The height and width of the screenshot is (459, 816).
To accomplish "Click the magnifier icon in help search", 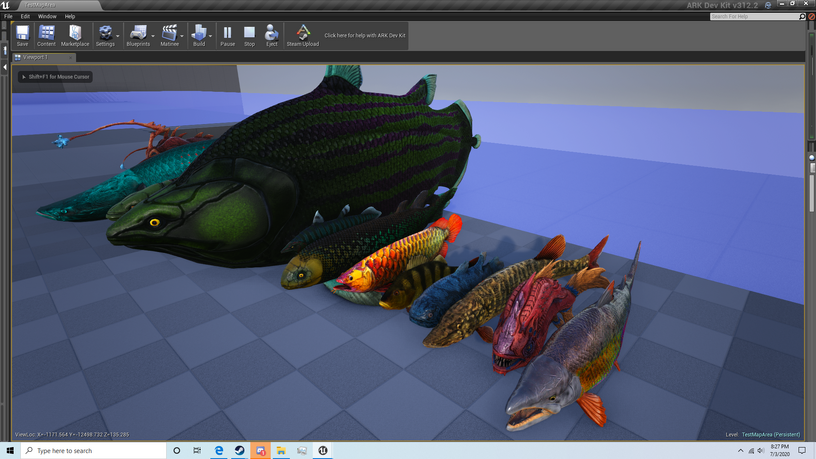I will 802,17.
